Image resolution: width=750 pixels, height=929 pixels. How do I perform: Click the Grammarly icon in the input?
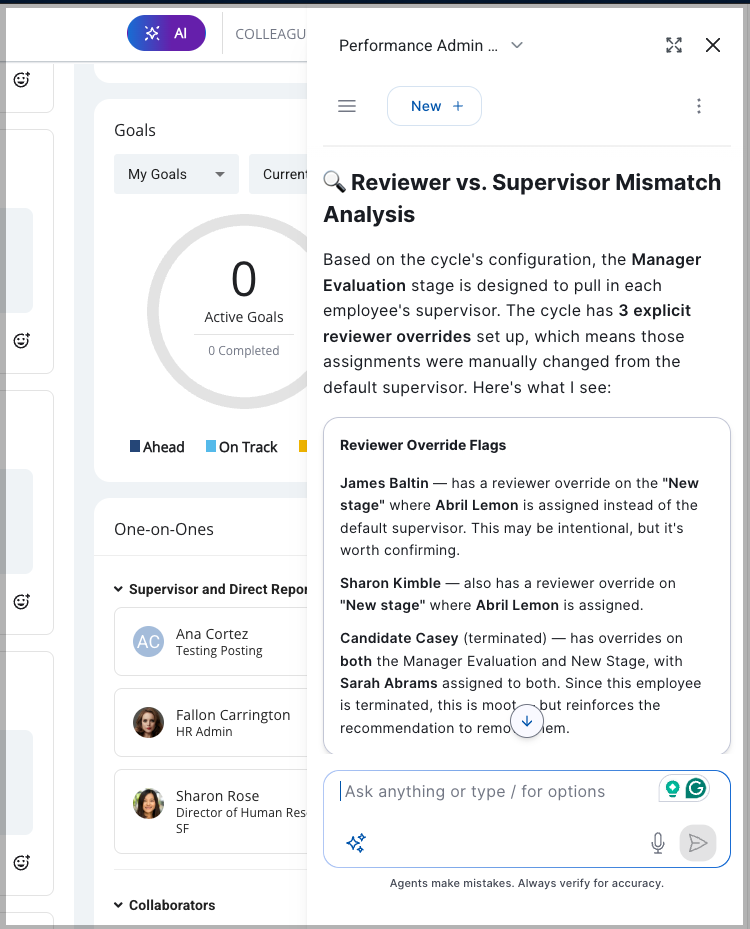pyautogui.click(x=696, y=788)
